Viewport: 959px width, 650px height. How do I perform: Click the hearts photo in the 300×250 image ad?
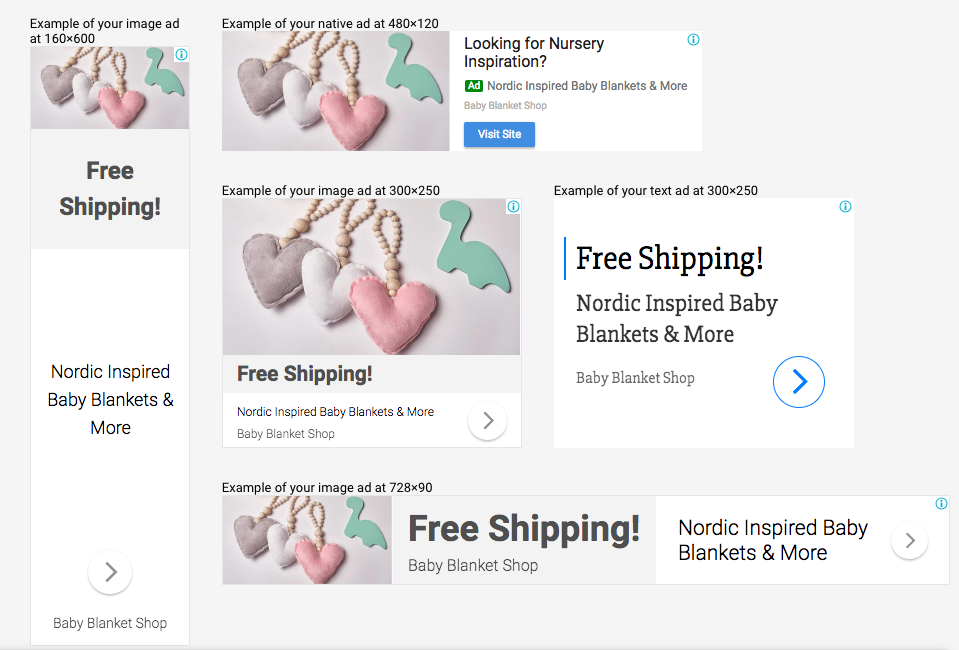coord(371,276)
